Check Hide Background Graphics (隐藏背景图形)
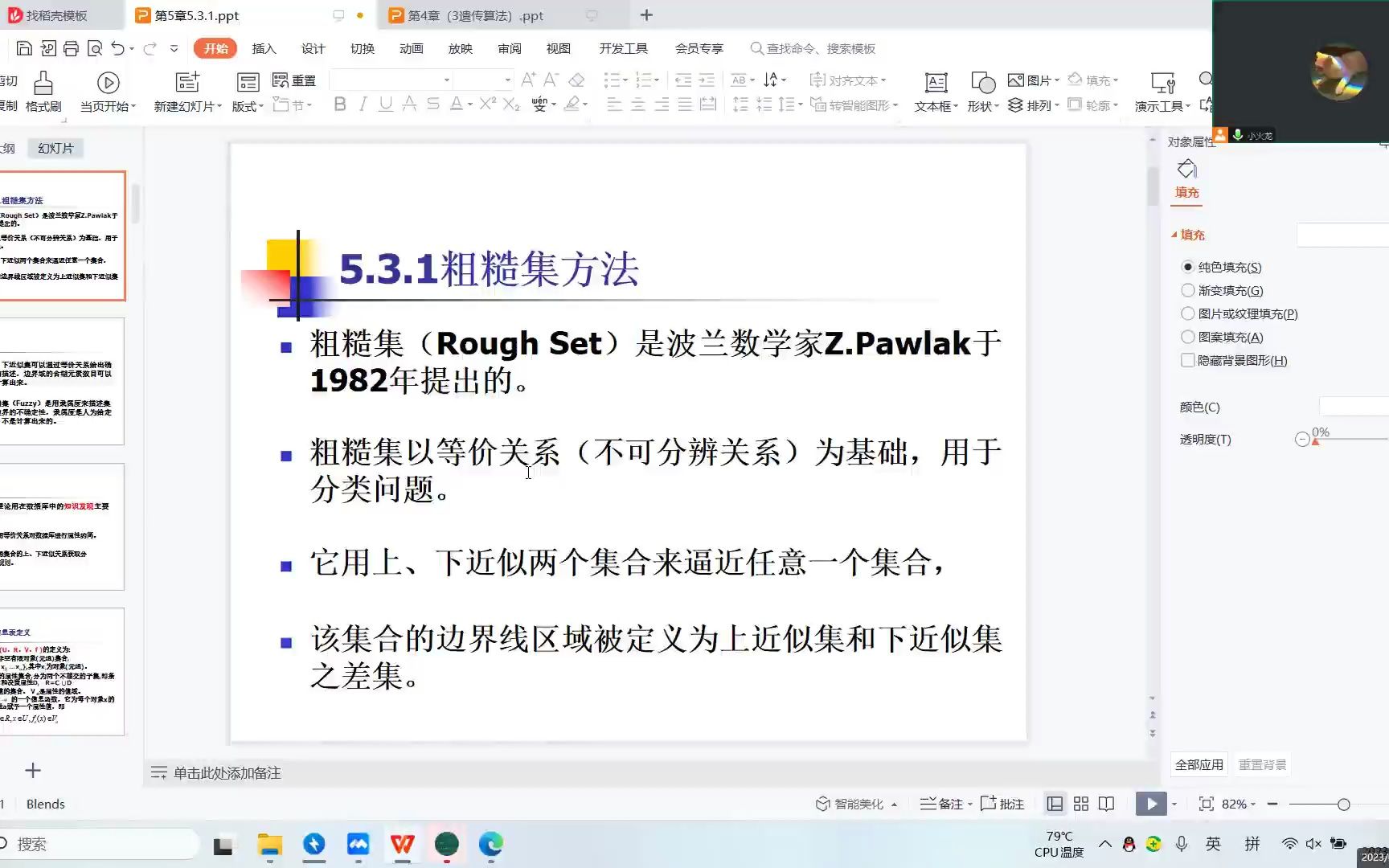Screen dimensions: 1389x868 click(1187, 360)
